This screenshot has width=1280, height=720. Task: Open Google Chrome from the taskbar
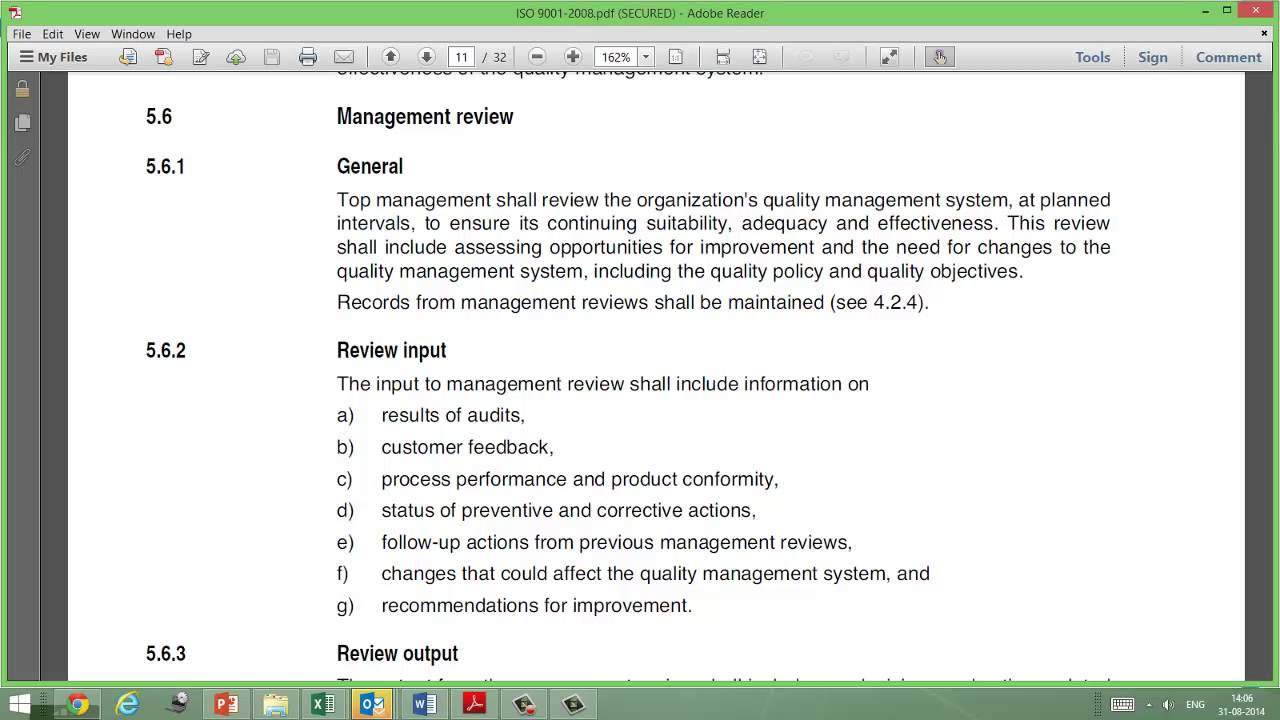78,704
